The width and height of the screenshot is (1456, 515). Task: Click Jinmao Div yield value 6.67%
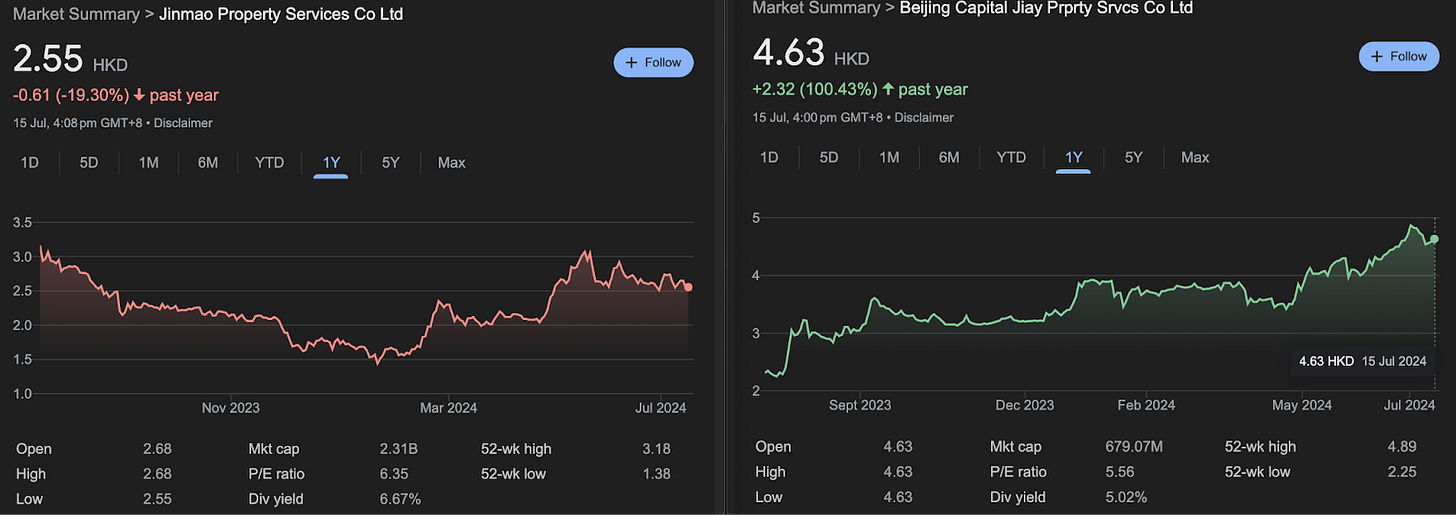point(401,499)
